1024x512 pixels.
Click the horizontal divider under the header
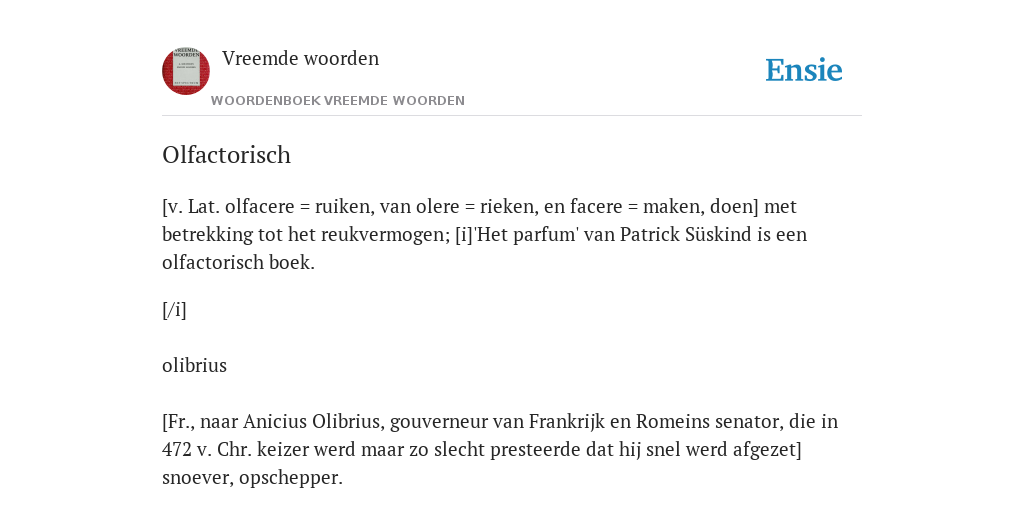point(512,116)
